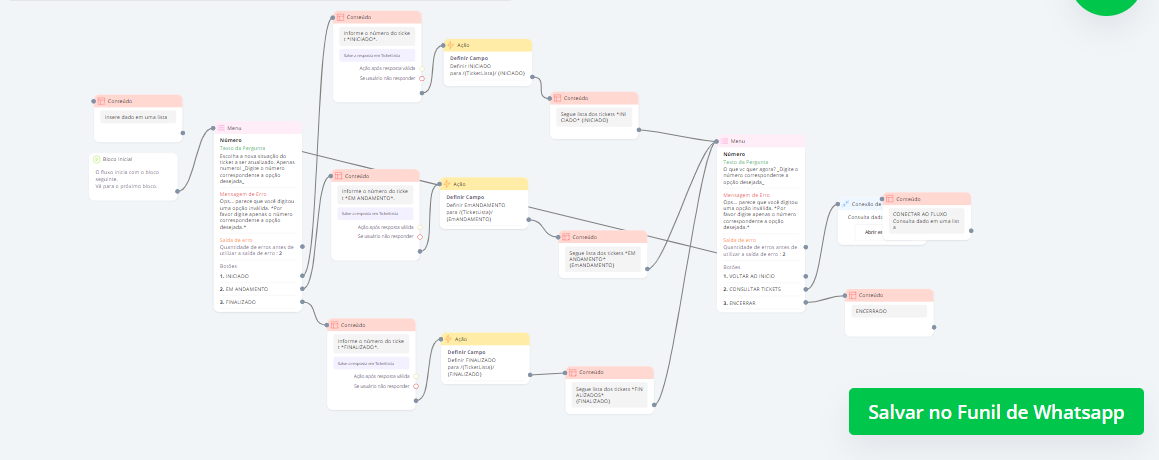Click the header icon of the ENCERRADO content block
Image resolution: width=1159 pixels, height=460 pixels.
coord(852,295)
